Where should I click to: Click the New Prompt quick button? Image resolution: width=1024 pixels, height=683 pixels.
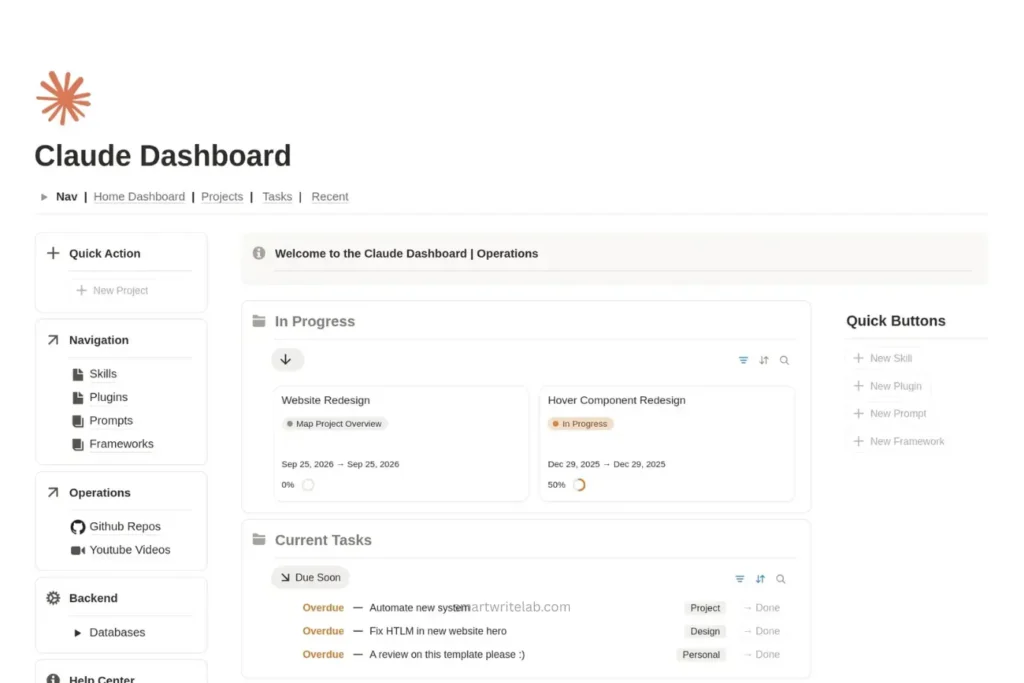pyautogui.click(x=890, y=413)
